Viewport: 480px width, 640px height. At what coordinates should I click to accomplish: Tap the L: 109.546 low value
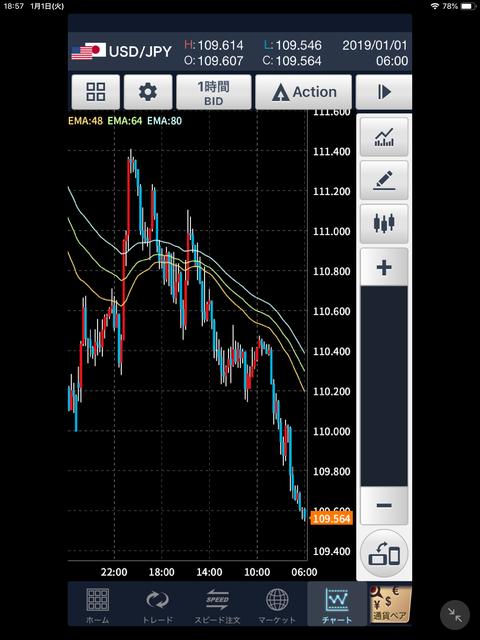(x=293, y=45)
